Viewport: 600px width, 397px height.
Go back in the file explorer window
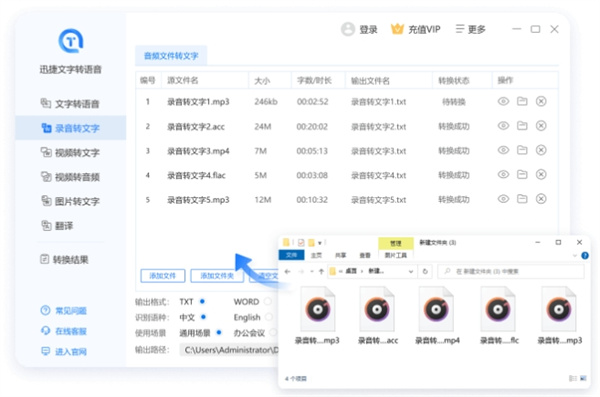pos(288,271)
